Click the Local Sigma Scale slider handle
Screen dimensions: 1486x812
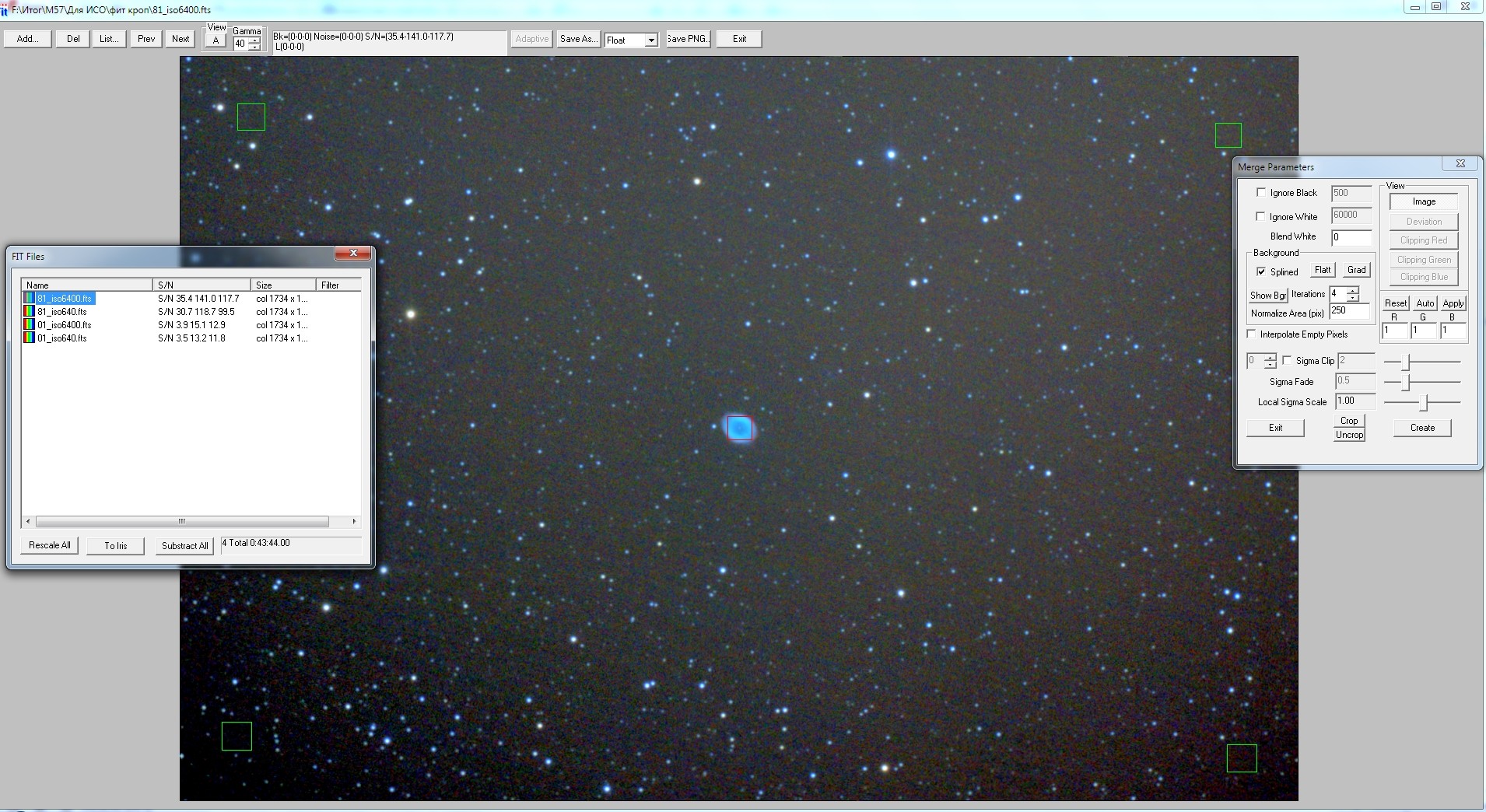(1425, 403)
